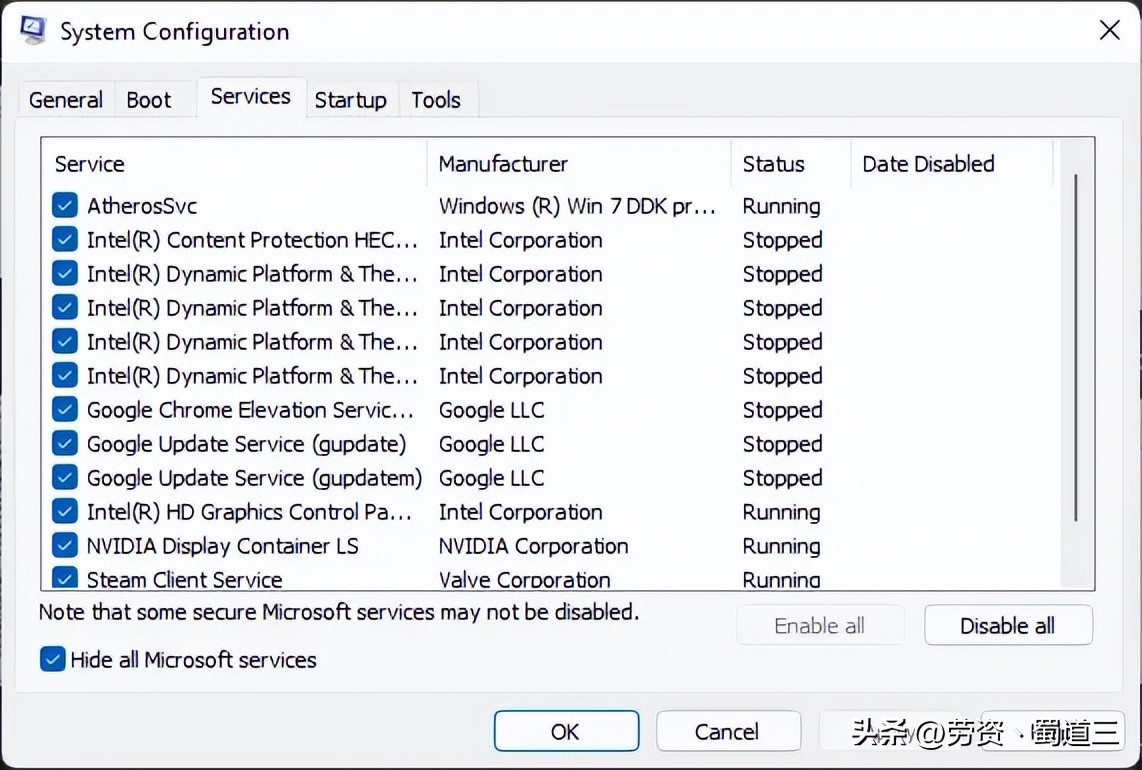Screen dimensions: 1142x770
Task: Uncheck the AtherosSvc service checkbox
Action: 65,206
